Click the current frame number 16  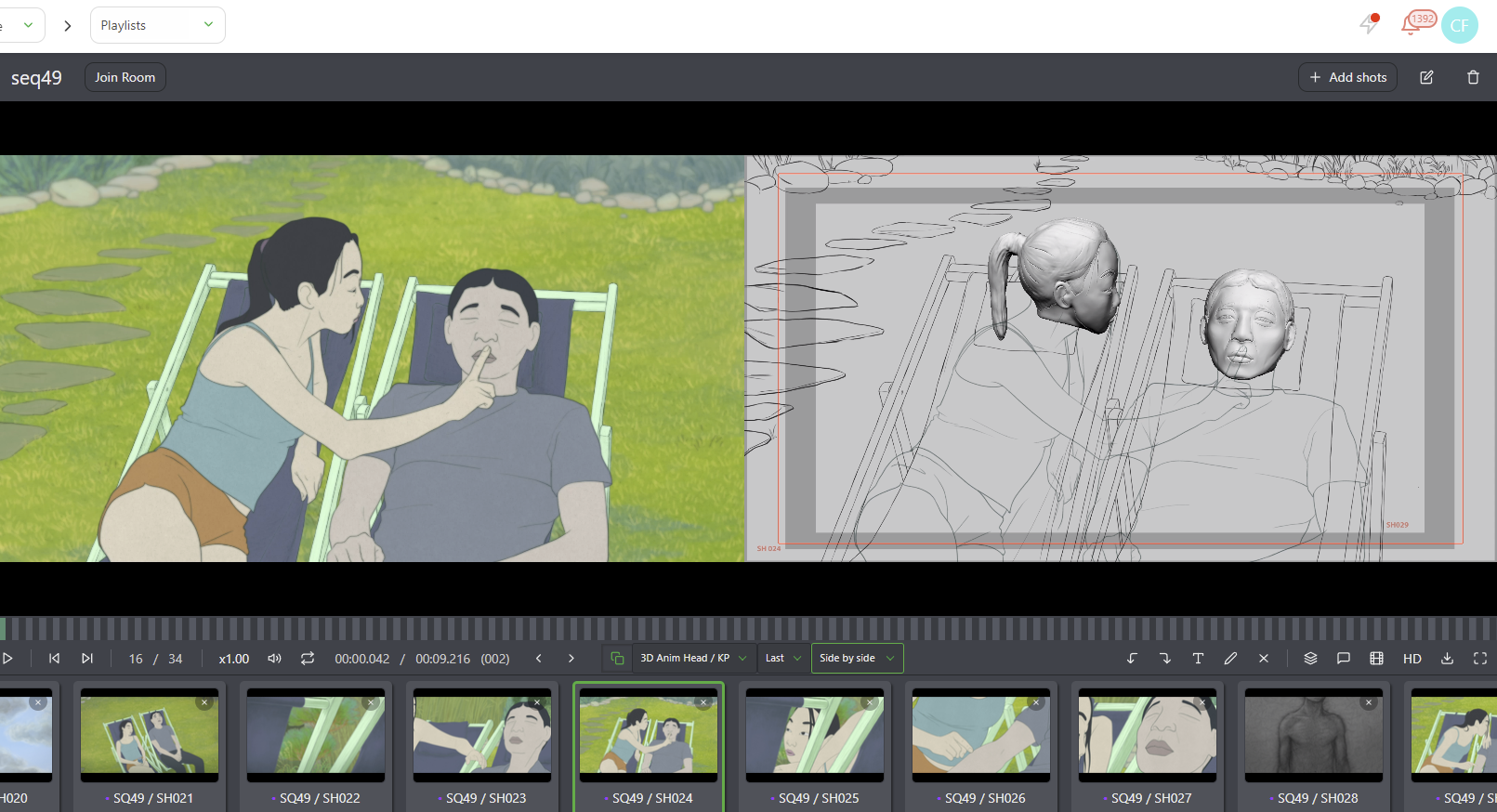point(136,659)
